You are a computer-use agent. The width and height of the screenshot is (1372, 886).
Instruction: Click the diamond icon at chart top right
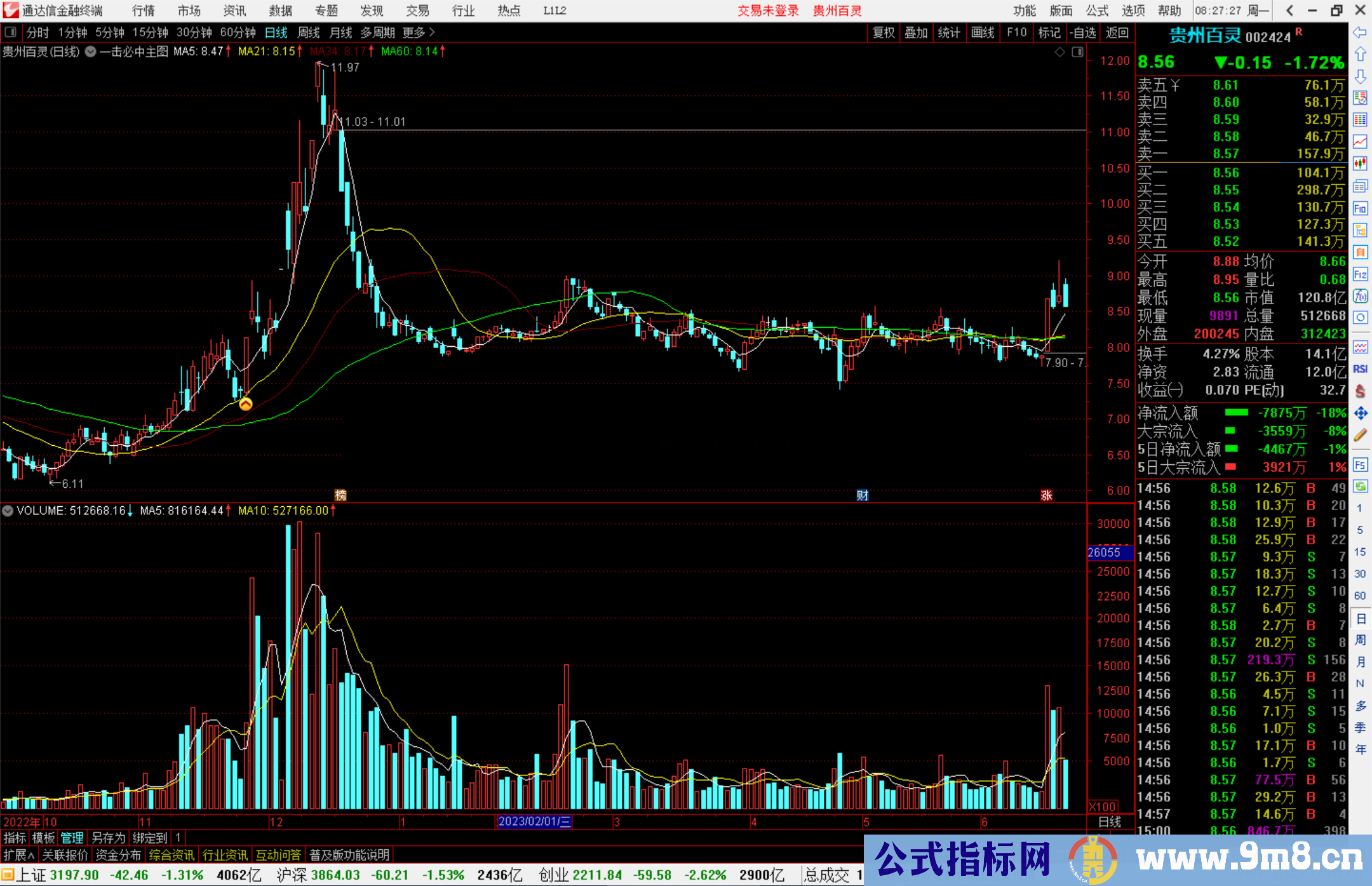(1059, 52)
